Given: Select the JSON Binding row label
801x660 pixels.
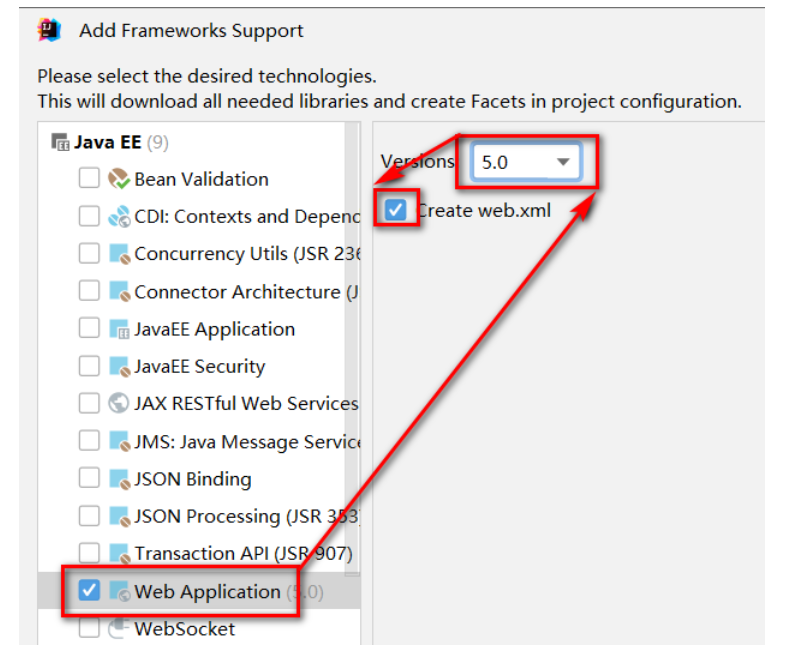Looking at the screenshot, I should tap(193, 479).
